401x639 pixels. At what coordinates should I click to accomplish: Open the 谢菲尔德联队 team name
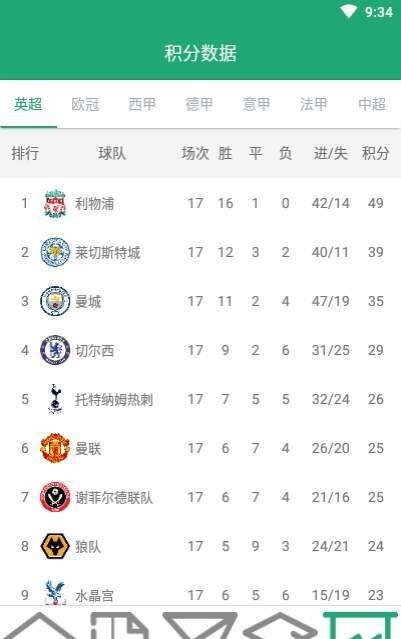click(x=114, y=498)
